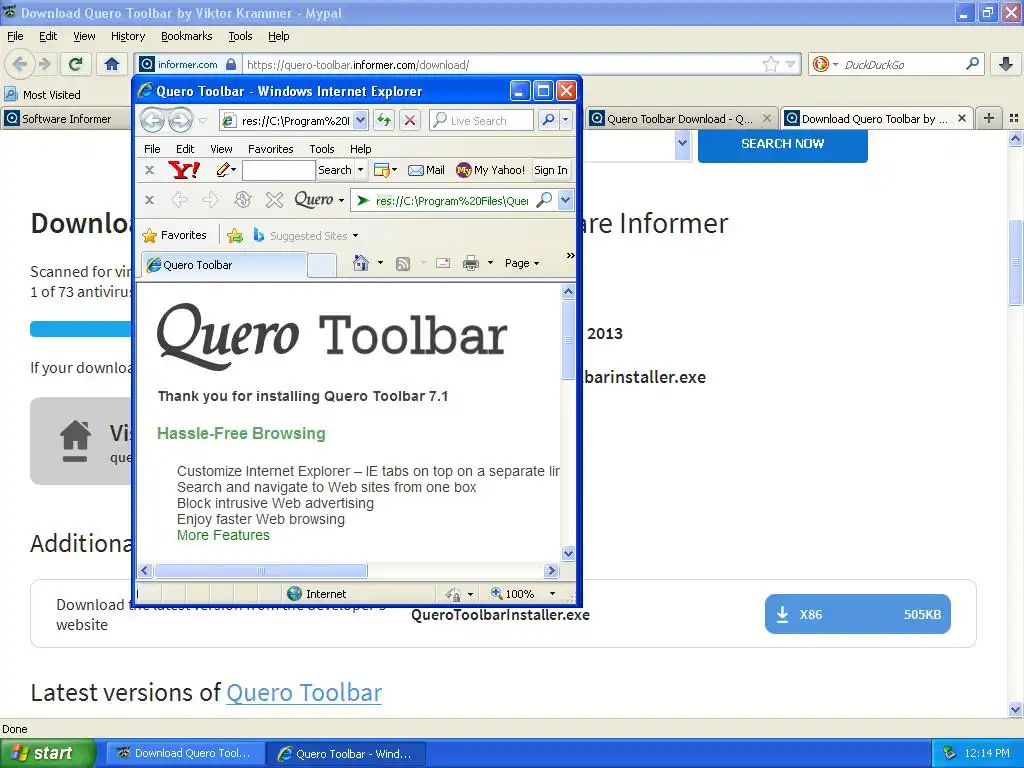The height and width of the screenshot is (768, 1024).
Task: Click the Live Search input field
Action: [x=481, y=120]
